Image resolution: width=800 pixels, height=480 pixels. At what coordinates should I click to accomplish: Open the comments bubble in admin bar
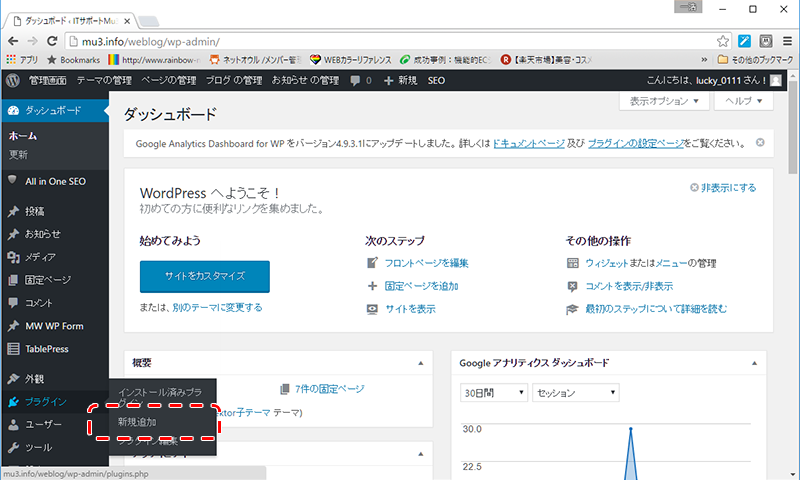point(356,81)
